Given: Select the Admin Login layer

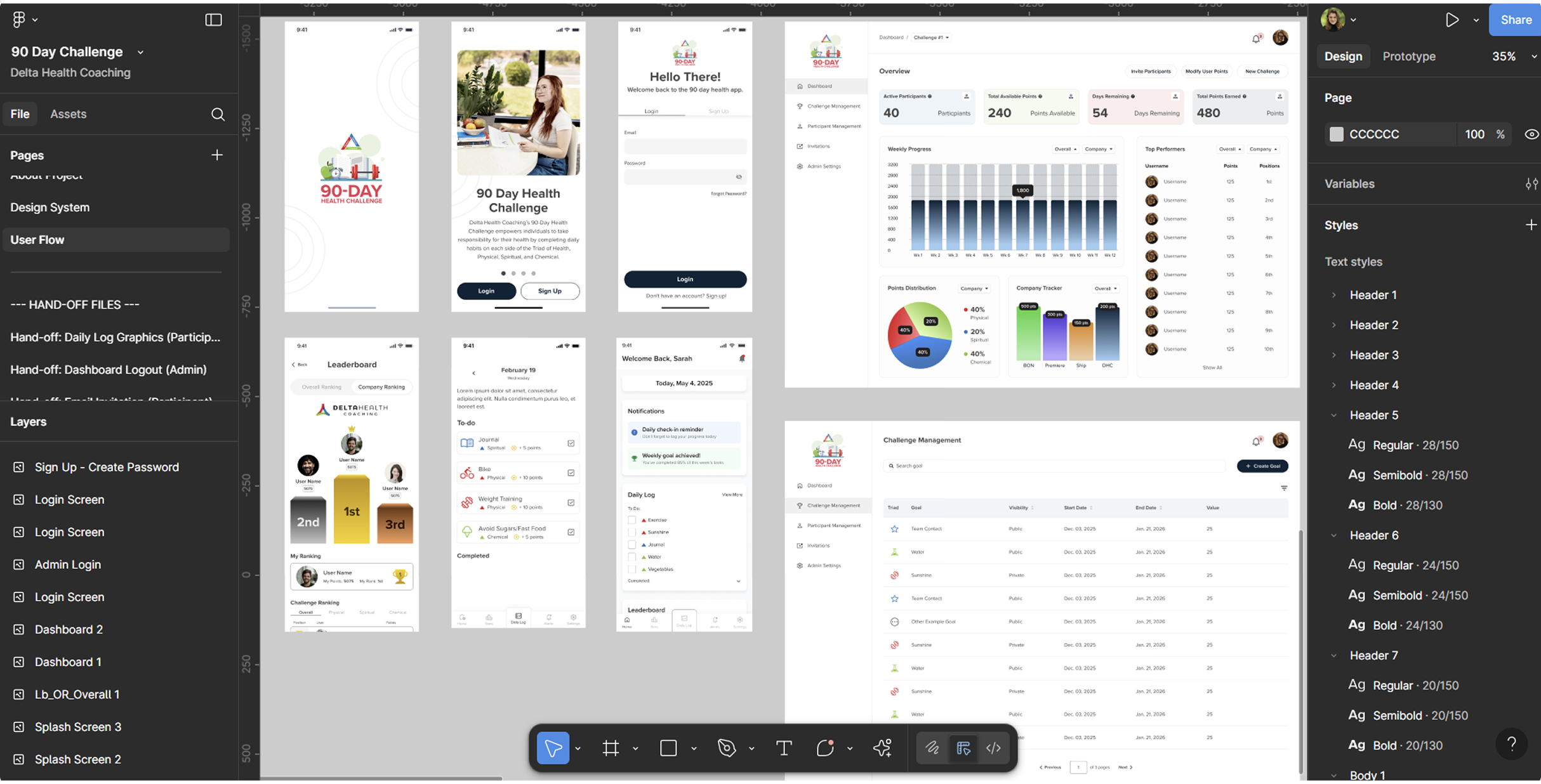Looking at the screenshot, I should pos(68,565).
